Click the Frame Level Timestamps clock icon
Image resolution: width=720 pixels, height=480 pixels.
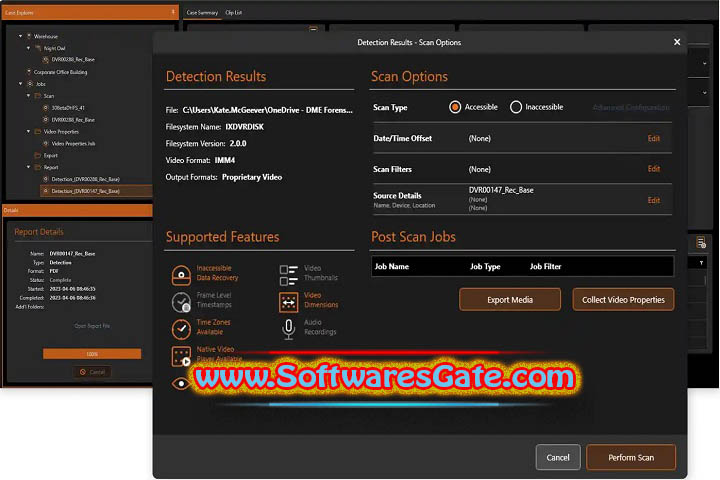[x=181, y=302]
